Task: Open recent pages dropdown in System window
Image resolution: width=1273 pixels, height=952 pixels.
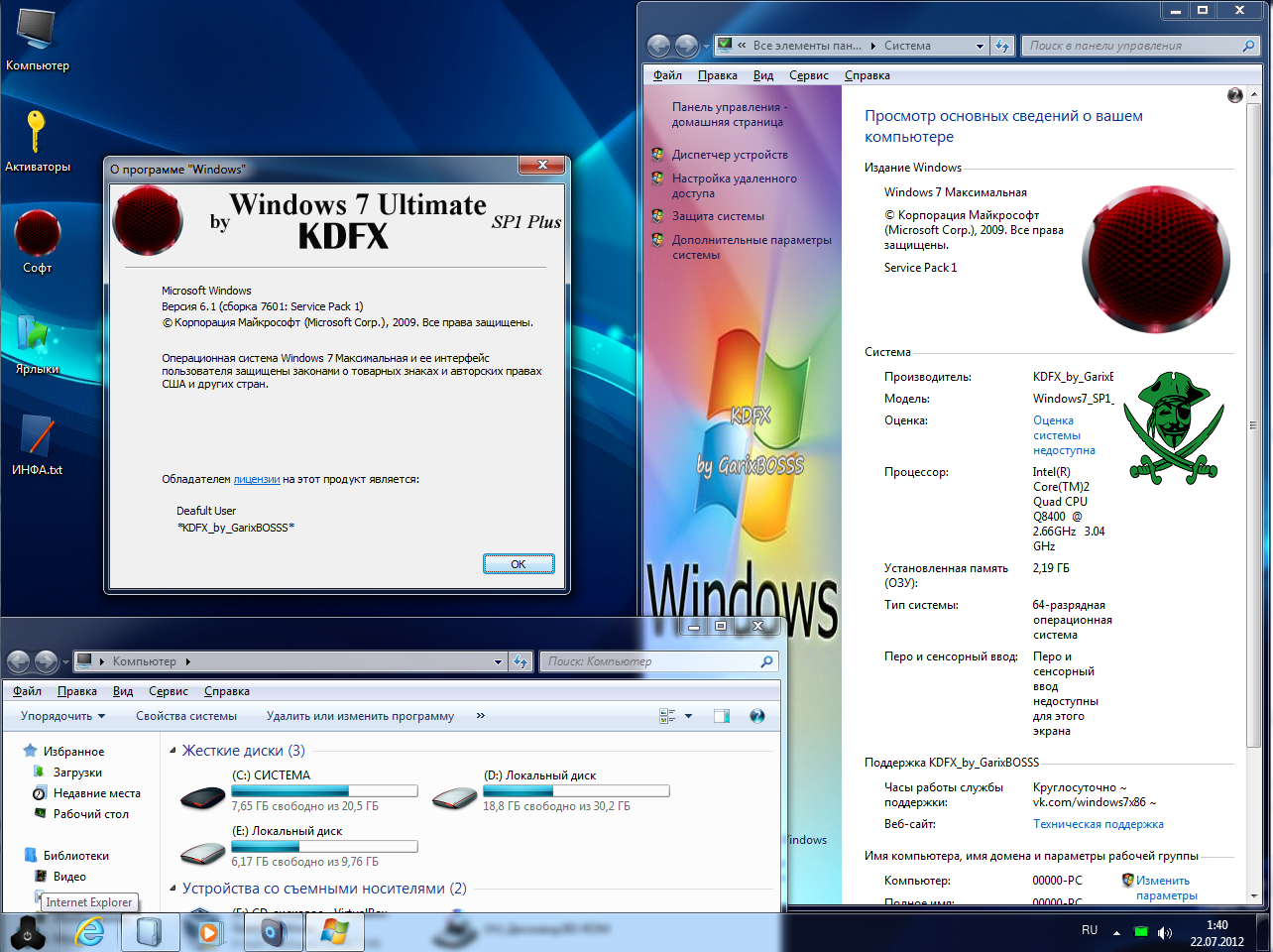Action: click(706, 46)
